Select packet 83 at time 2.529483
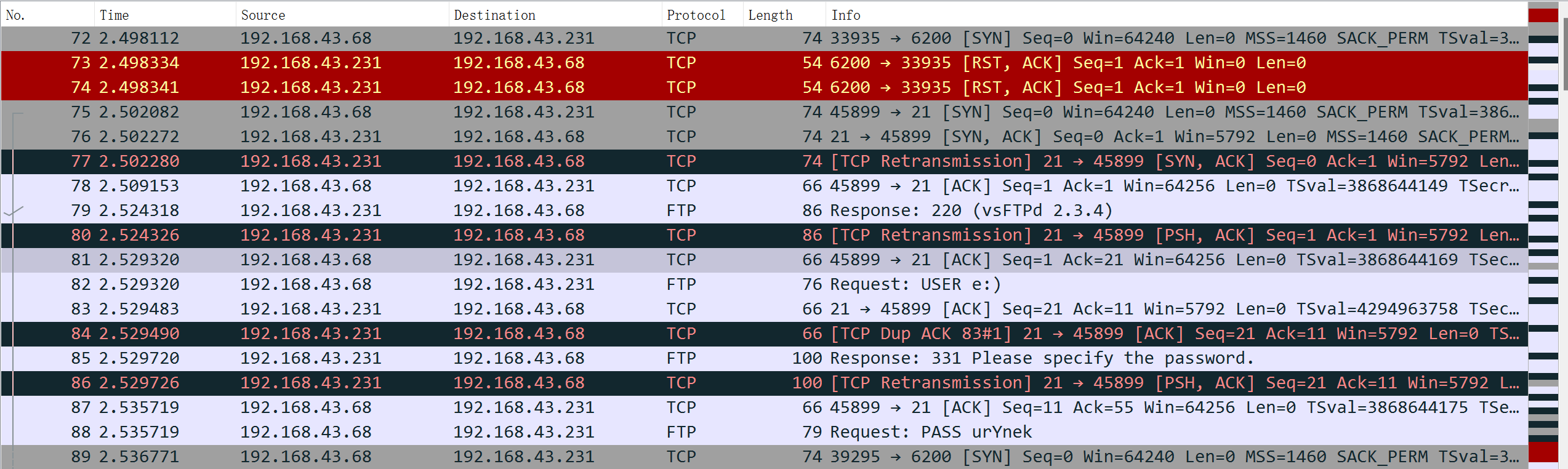This screenshot has height=469, width=1568. click(764, 309)
